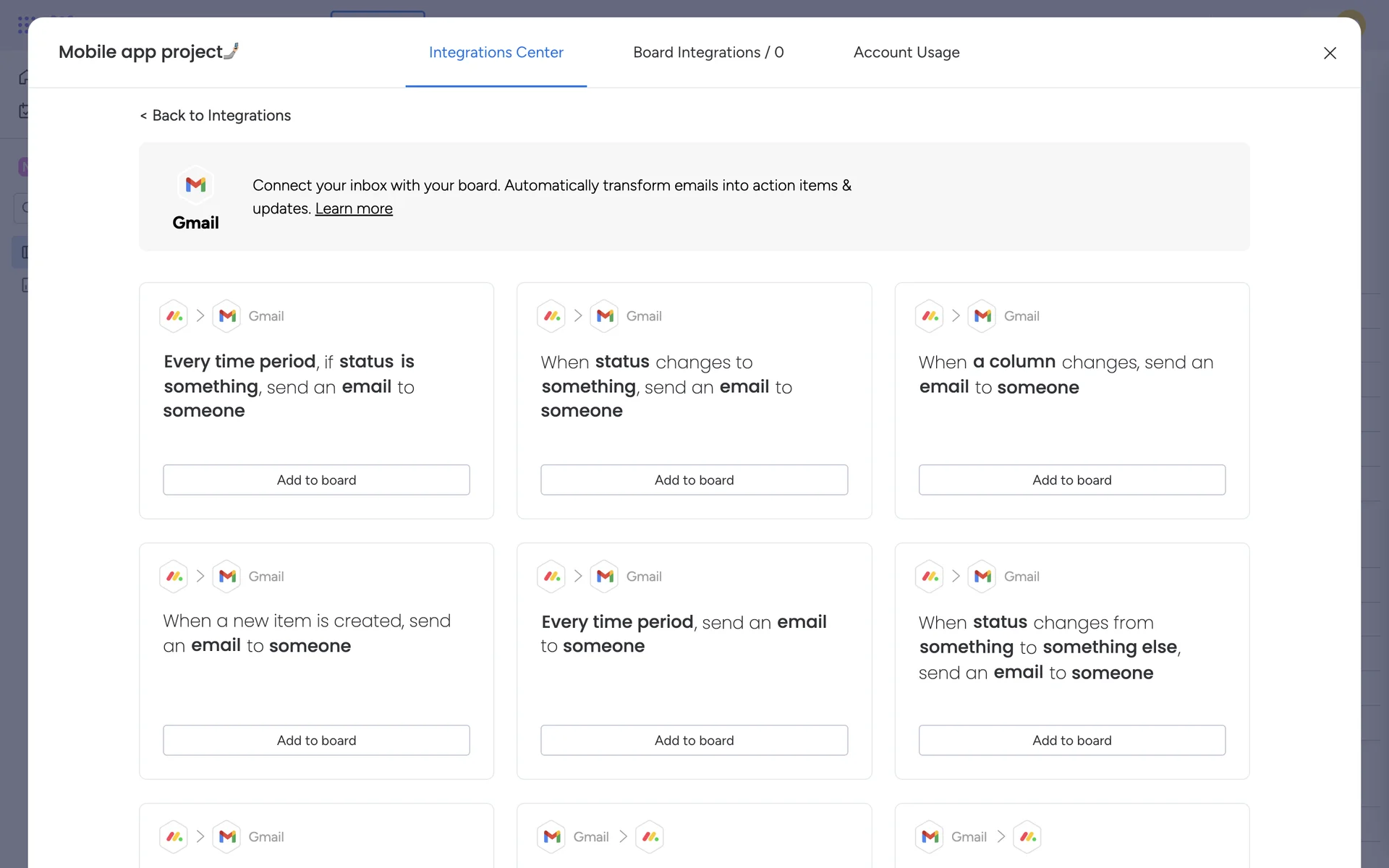Click Gmail icon in column-changes recipe card
Image resolution: width=1389 pixels, height=868 pixels.
(982, 316)
